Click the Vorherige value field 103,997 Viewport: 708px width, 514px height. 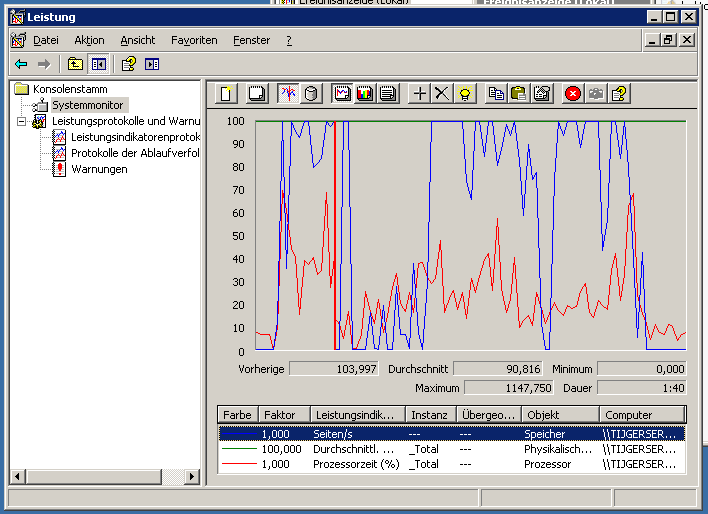(x=334, y=369)
